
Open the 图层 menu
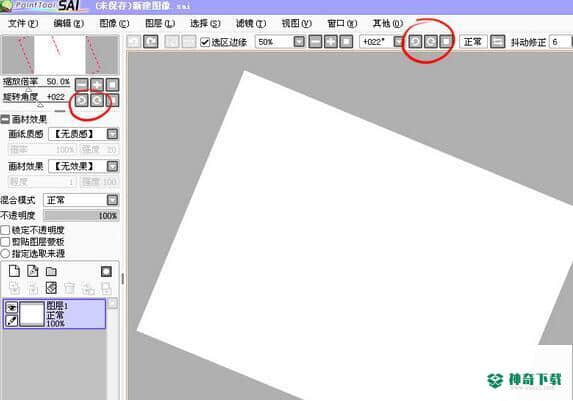click(160, 24)
